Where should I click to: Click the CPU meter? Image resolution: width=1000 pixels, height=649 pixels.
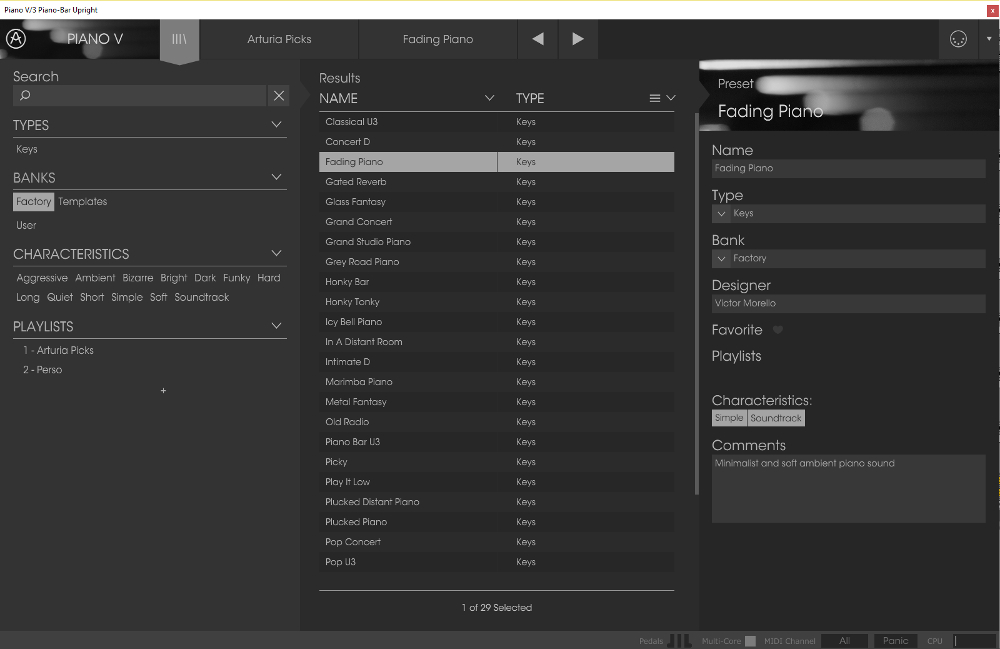click(x=974, y=641)
